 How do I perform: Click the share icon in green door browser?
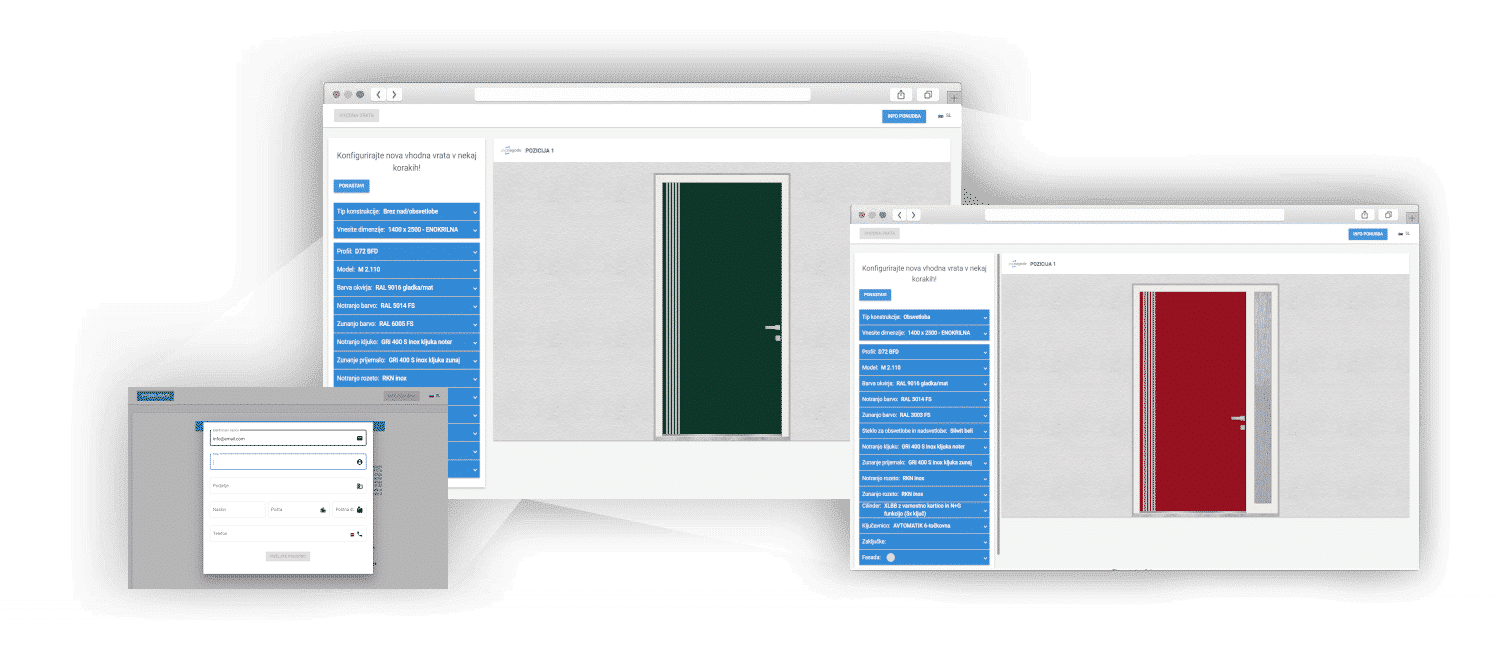tap(901, 95)
